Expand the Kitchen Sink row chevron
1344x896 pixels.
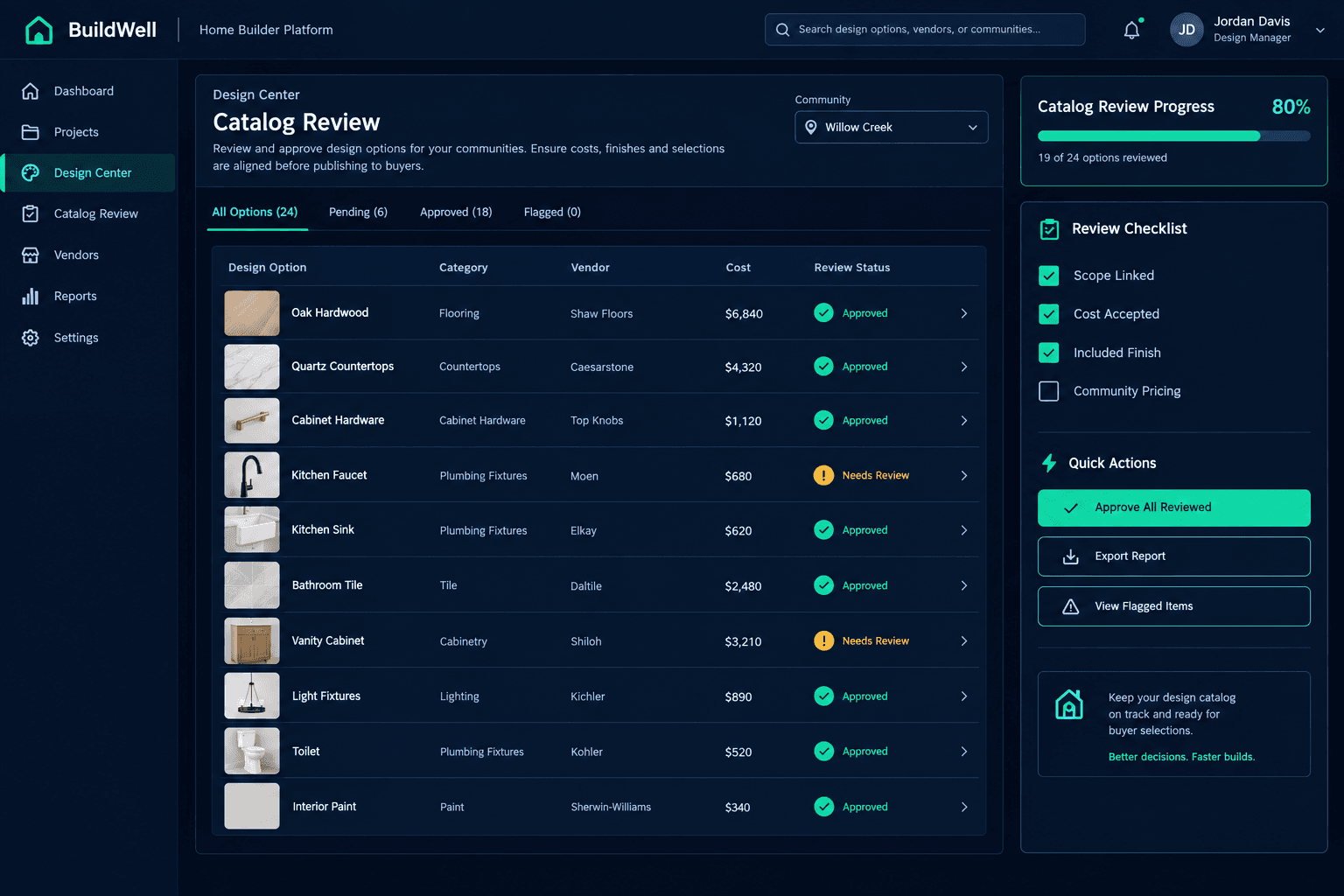964,530
